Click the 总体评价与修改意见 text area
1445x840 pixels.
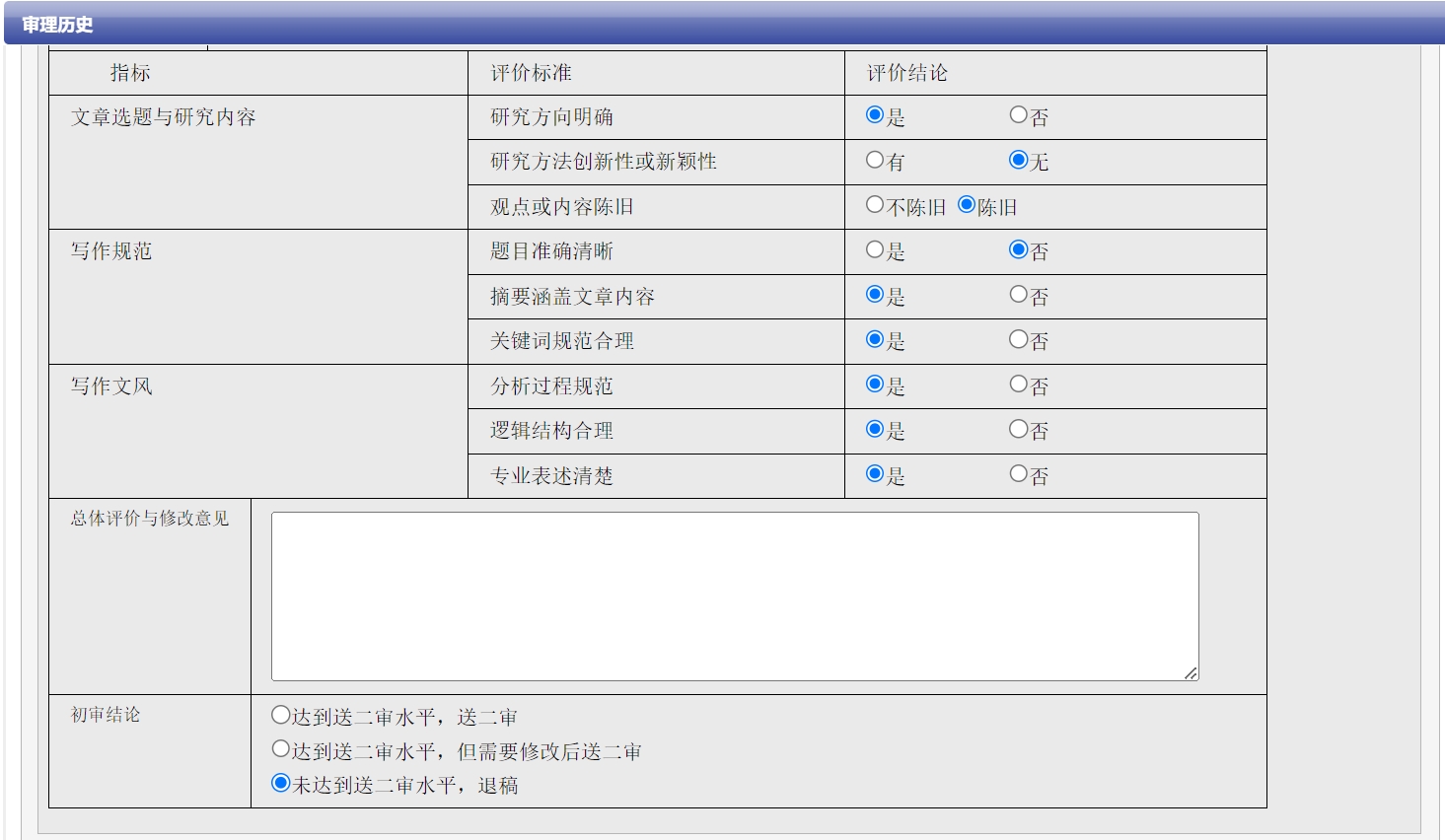coord(735,595)
